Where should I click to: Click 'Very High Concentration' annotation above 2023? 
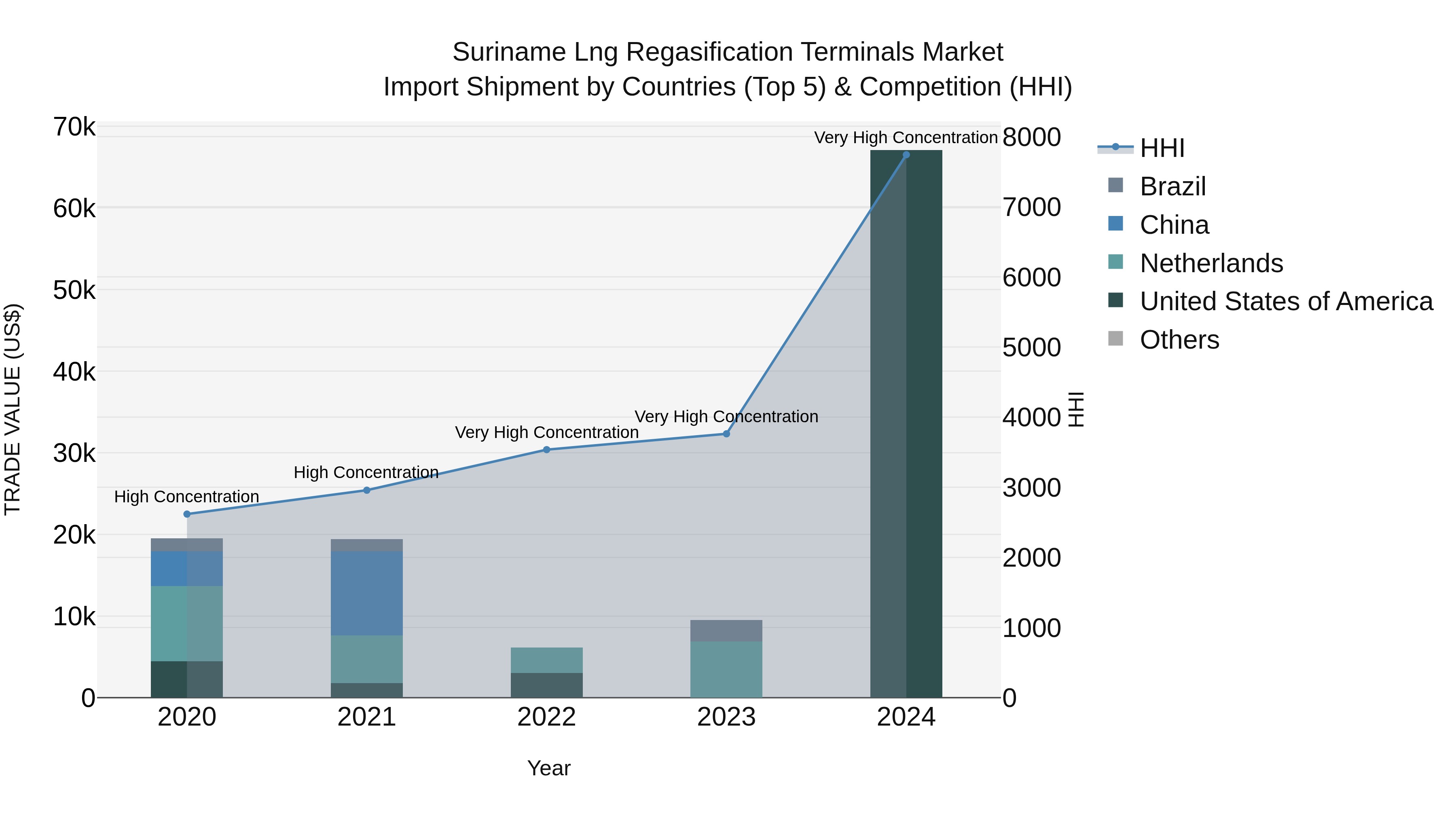pyautogui.click(x=726, y=417)
